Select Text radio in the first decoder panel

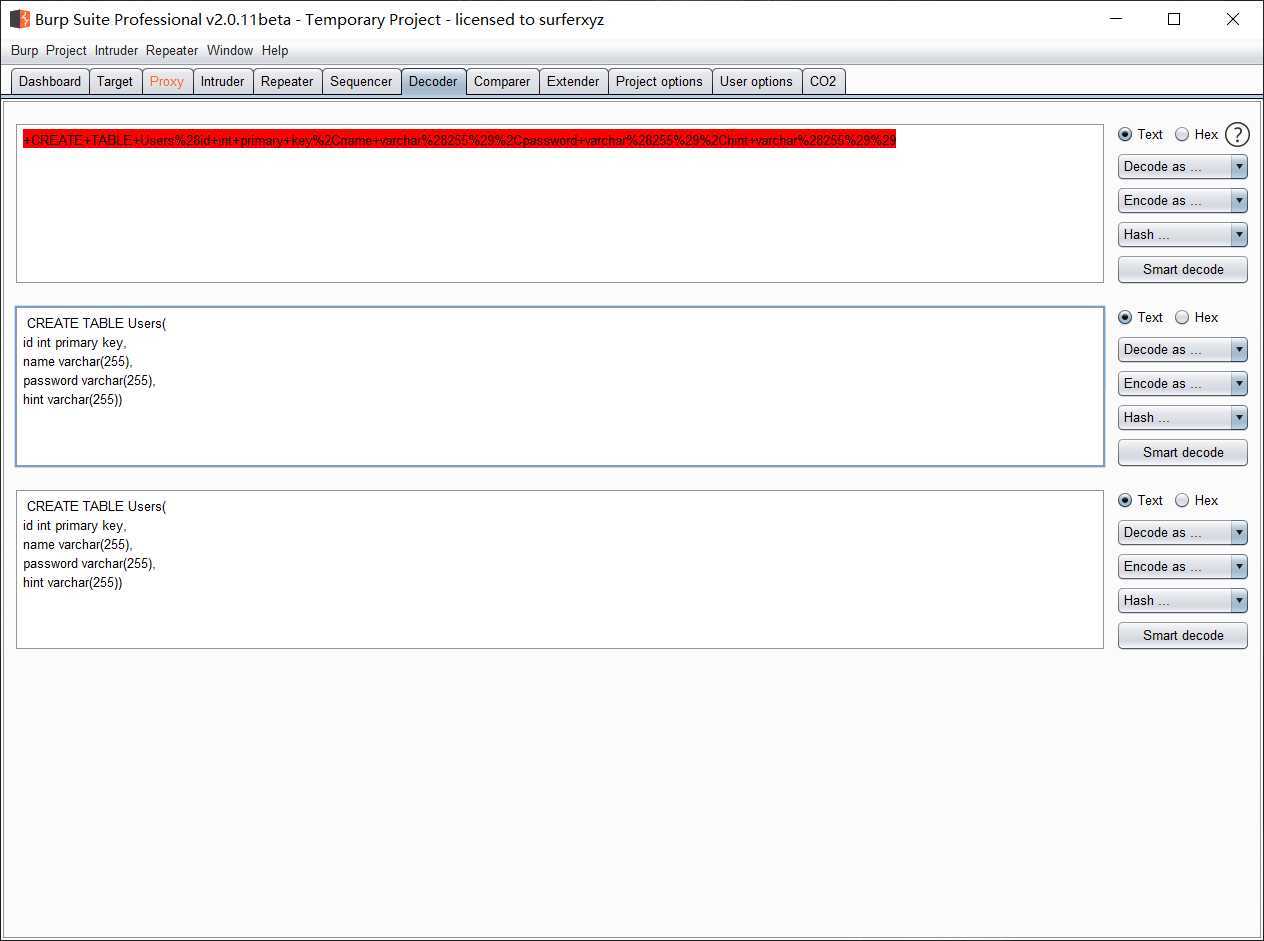pyautogui.click(x=1125, y=134)
